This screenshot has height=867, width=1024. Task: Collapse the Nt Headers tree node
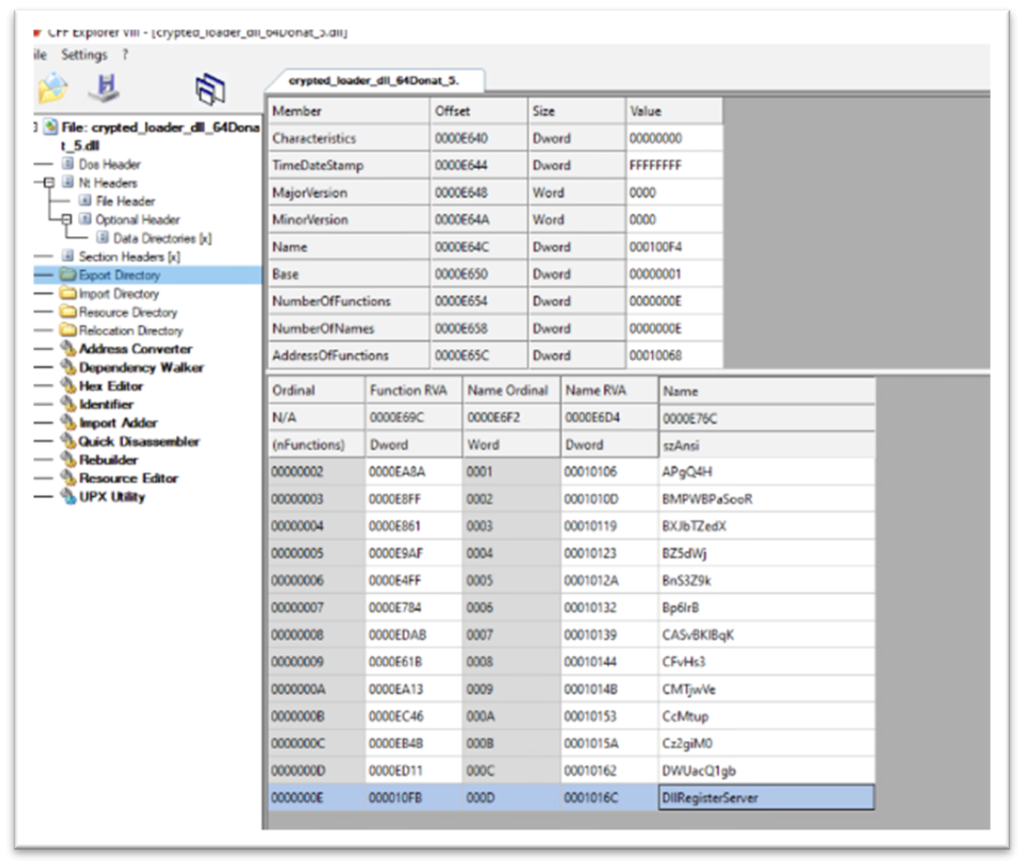pyautogui.click(x=48, y=183)
